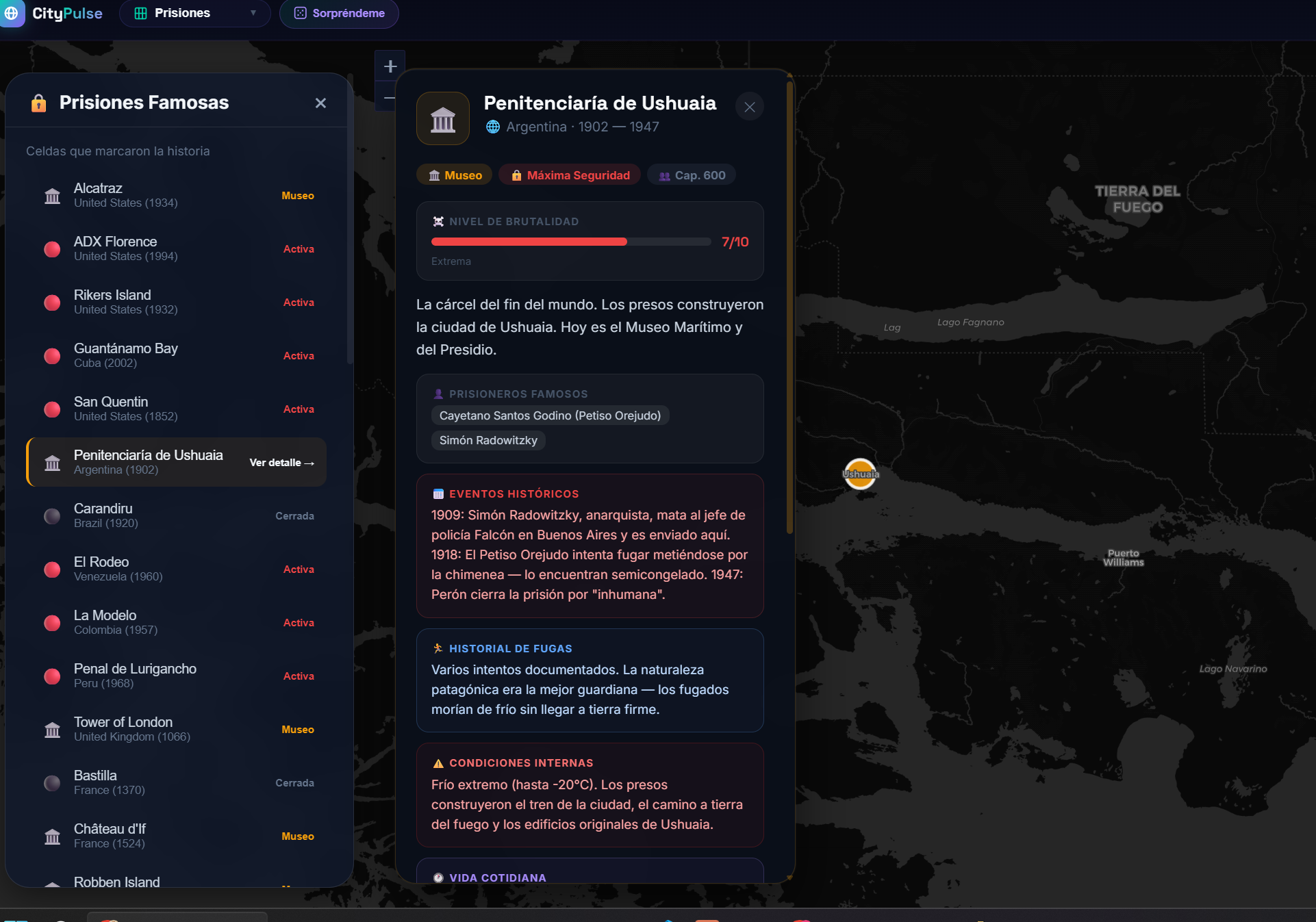The height and width of the screenshot is (922, 1316).
Task: Select Rikers Island in the list
Action: [x=177, y=302]
